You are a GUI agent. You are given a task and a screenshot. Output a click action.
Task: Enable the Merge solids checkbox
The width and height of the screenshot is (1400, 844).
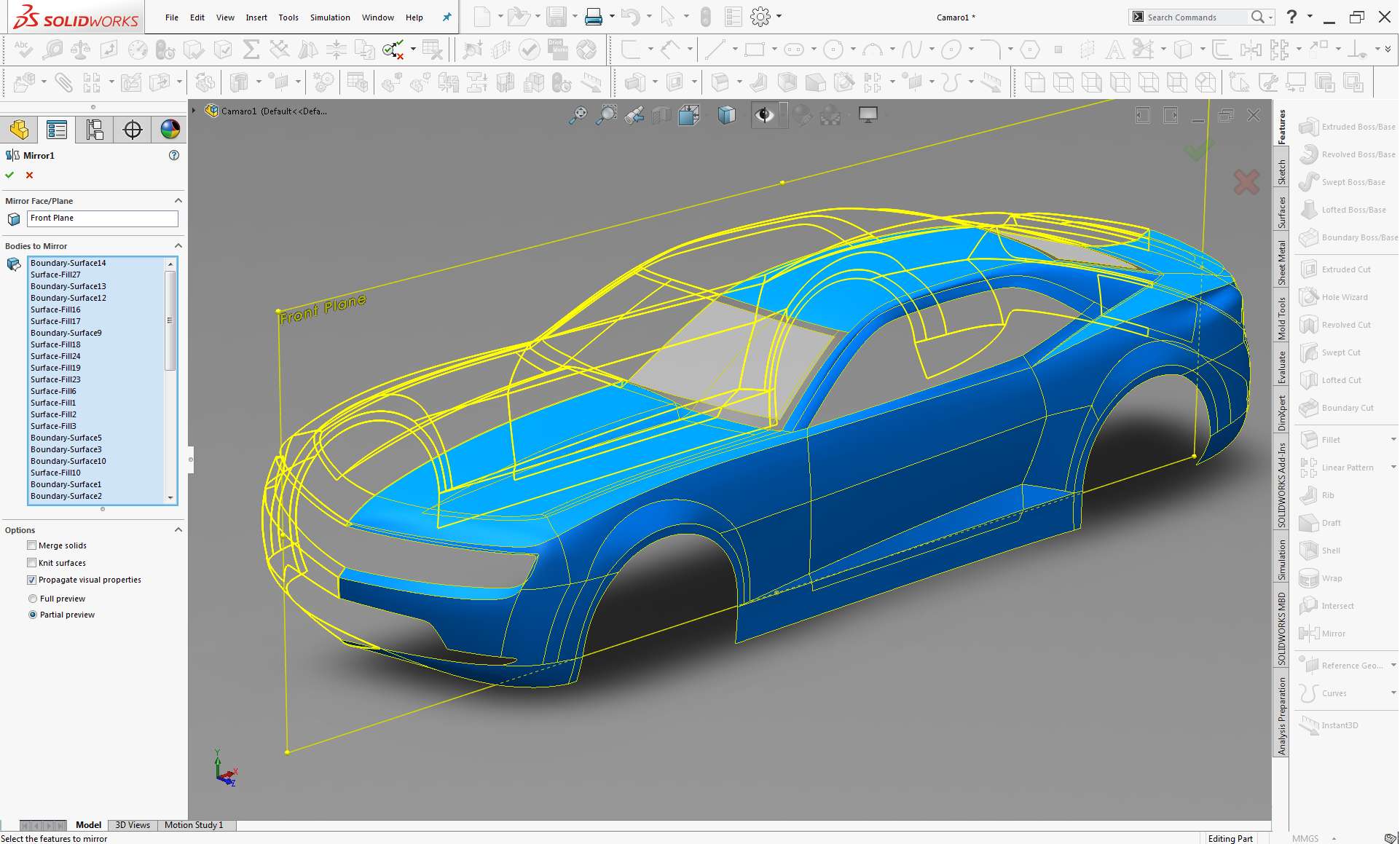point(32,545)
